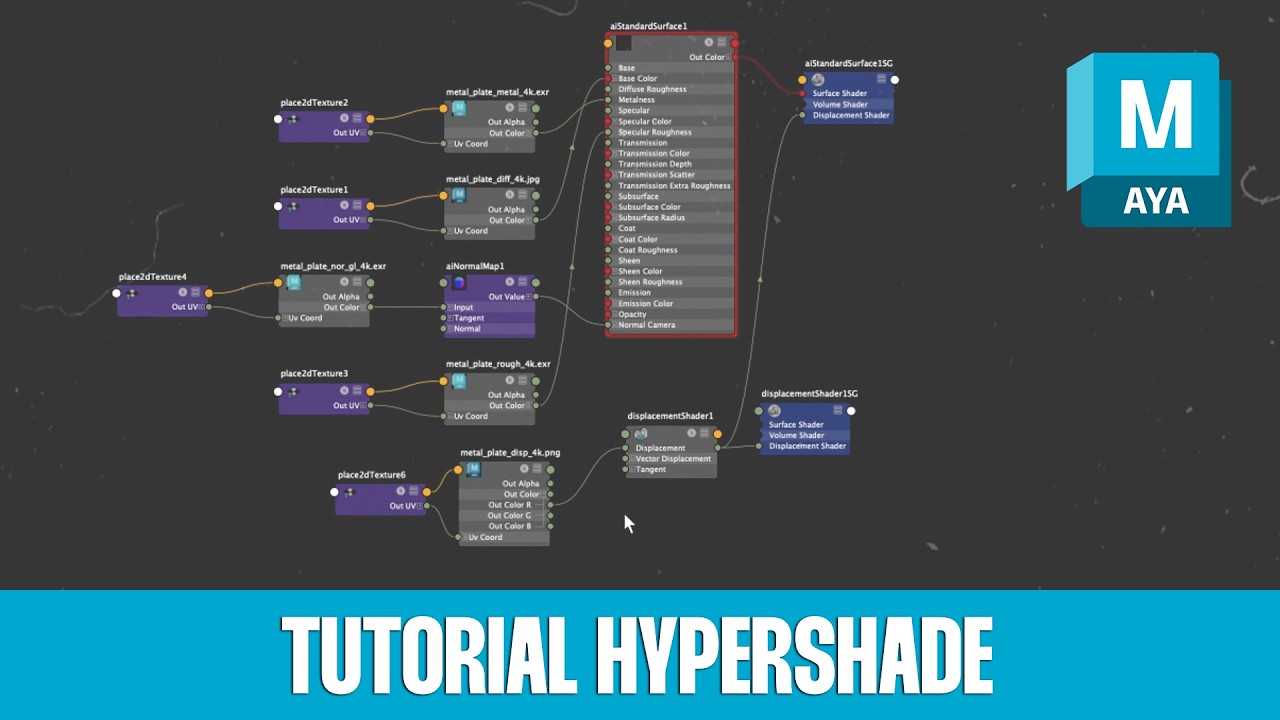Click the metal_plate_metal_4k.exr file icon
This screenshot has width=1280, height=720.
click(459, 108)
